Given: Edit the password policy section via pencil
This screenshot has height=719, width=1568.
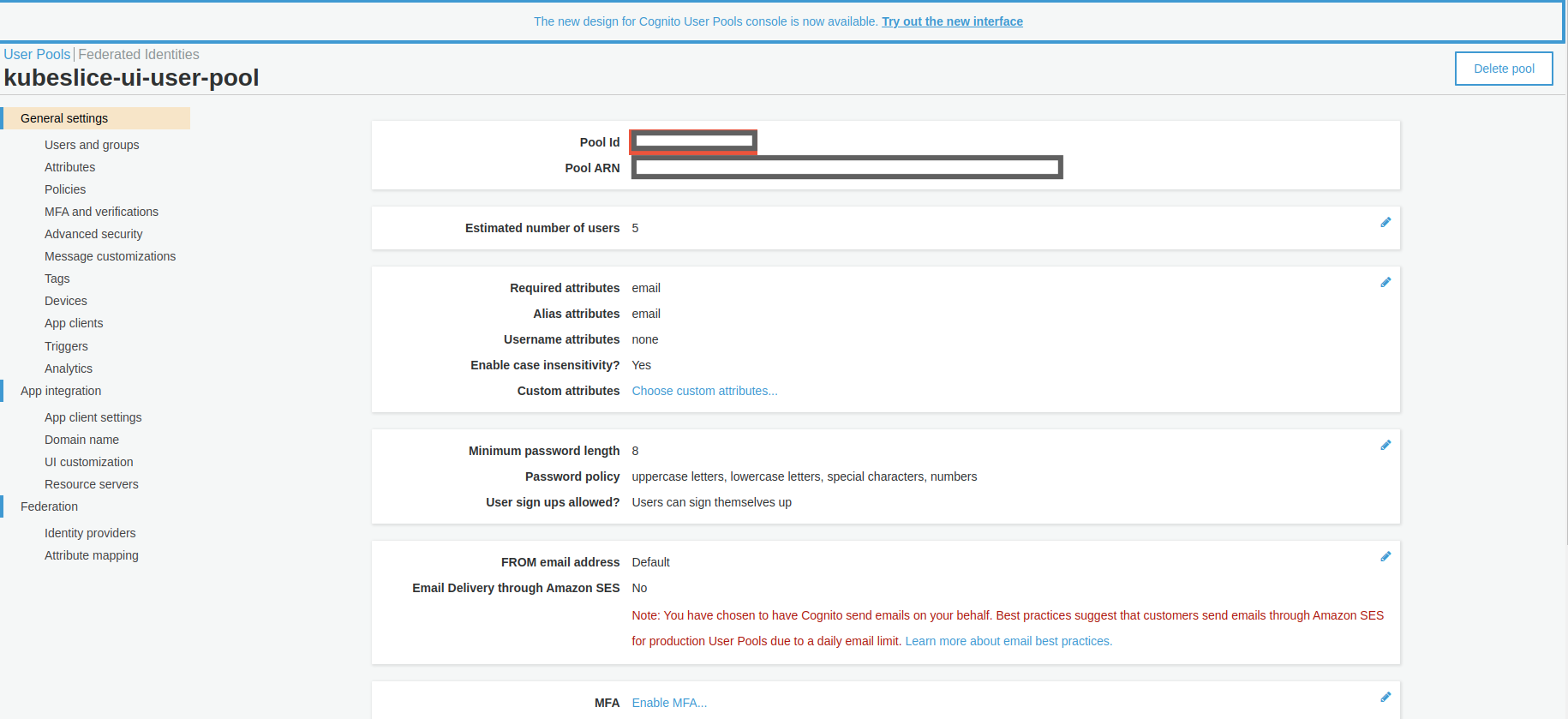Looking at the screenshot, I should click(x=1385, y=446).
